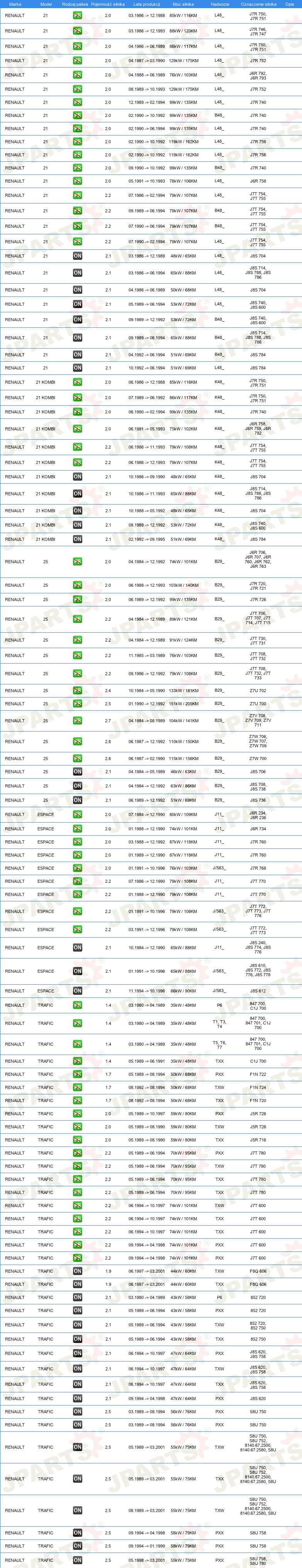
Task: Click the Marka column header
Action: tap(15, 4)
